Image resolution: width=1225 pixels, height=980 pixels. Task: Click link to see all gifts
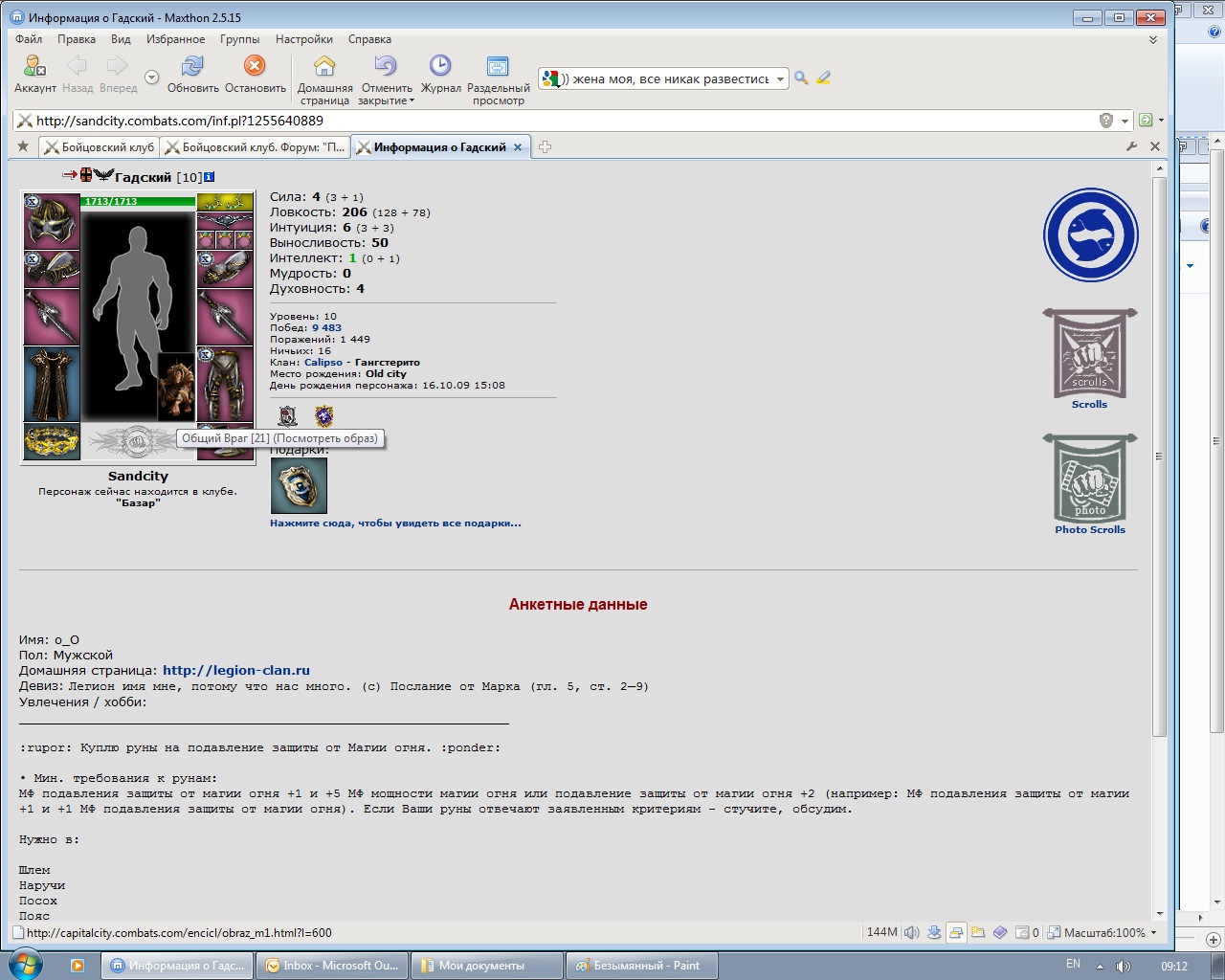pyautogui.click(x=395, y=523)
